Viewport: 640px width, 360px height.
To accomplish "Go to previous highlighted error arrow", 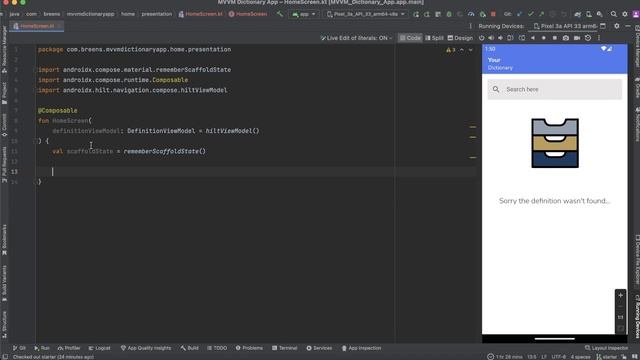I will tap(462, 50).
